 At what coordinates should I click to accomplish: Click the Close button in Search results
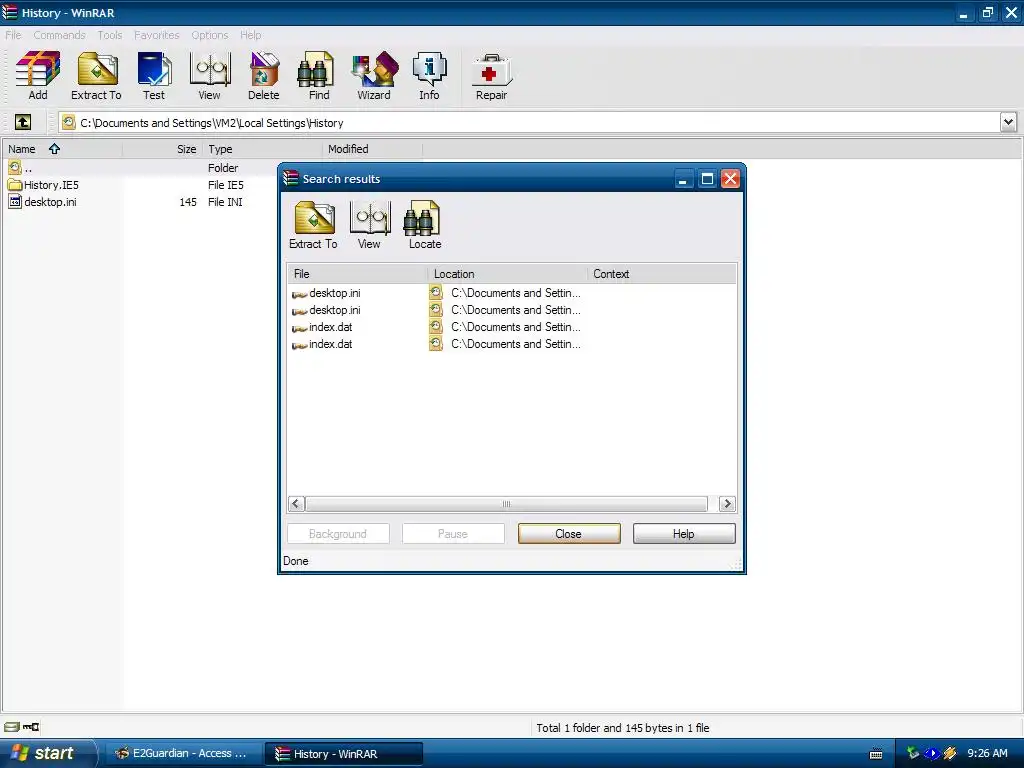[x=569, y=534]
